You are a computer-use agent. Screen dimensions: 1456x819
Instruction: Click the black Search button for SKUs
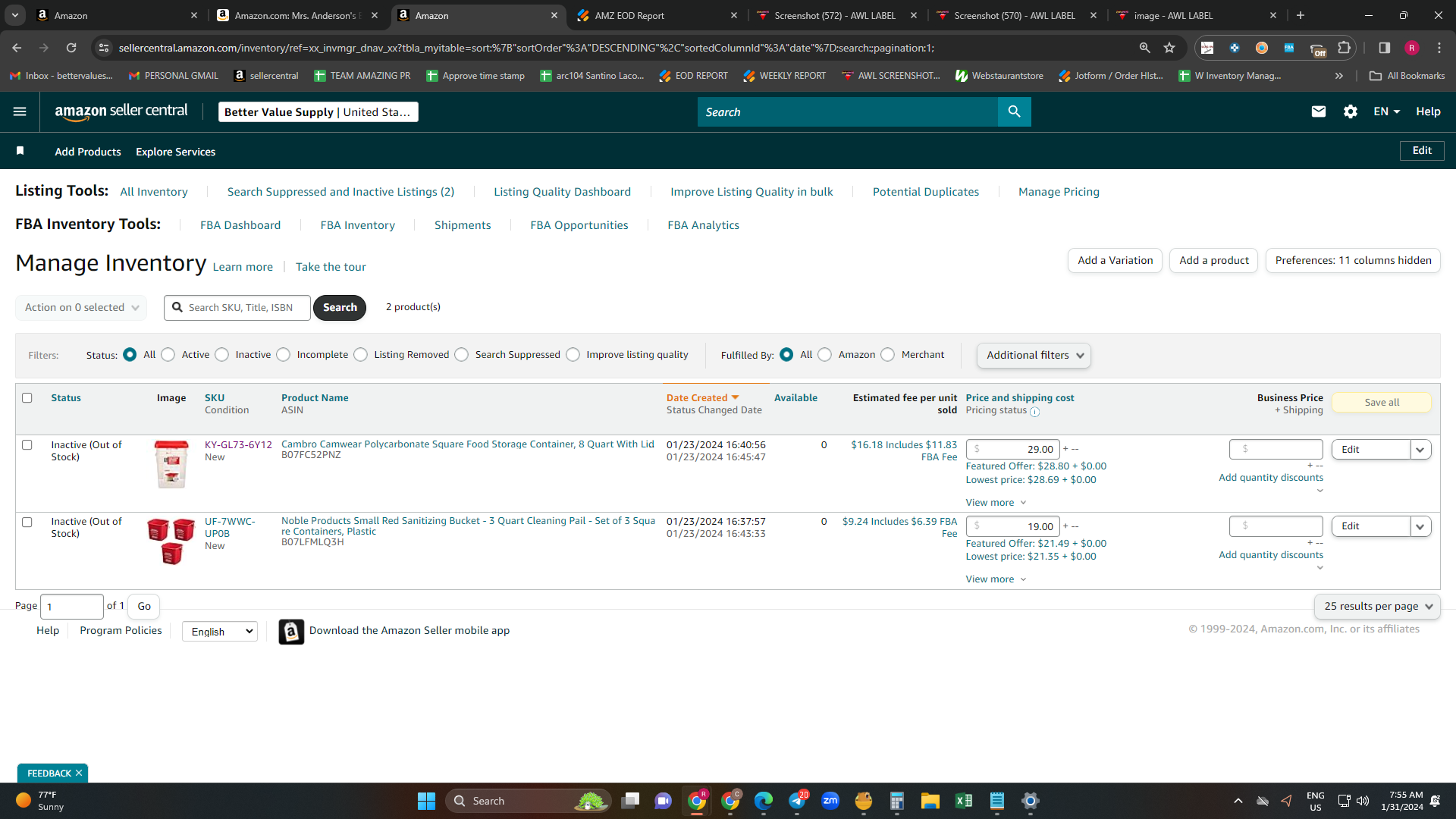(x=340, y=308)
